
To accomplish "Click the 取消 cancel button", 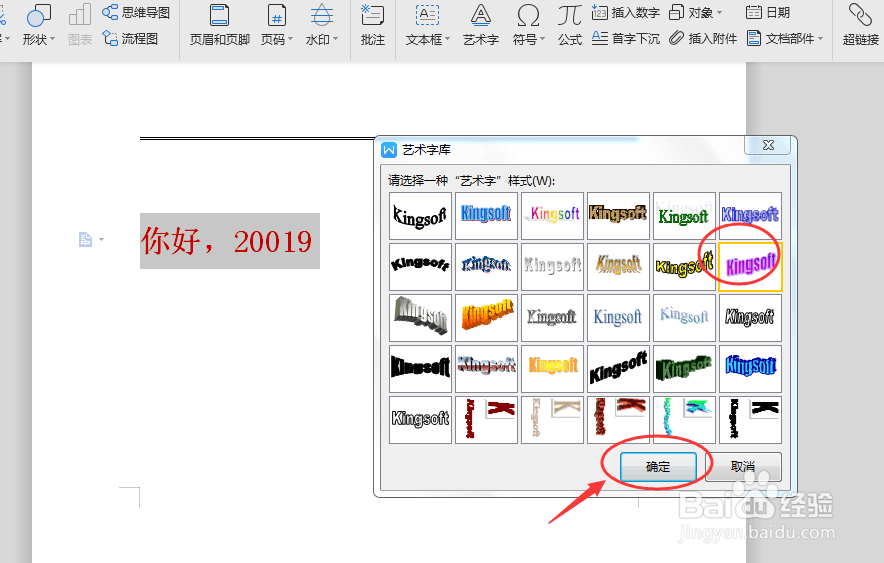I will click(x=743, y=467).
